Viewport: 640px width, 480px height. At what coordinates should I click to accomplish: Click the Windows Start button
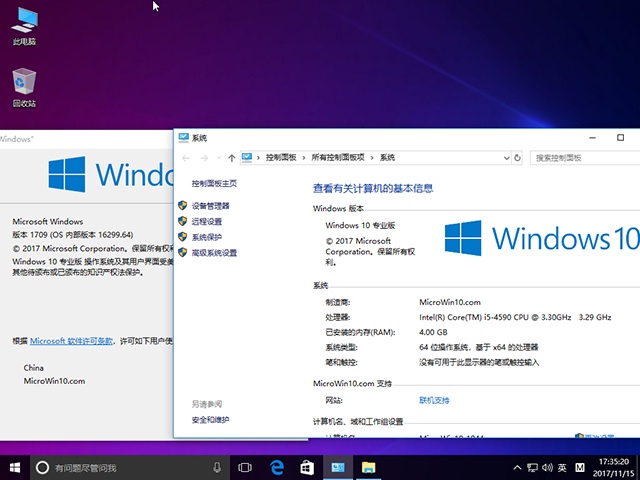click(15, 467)
